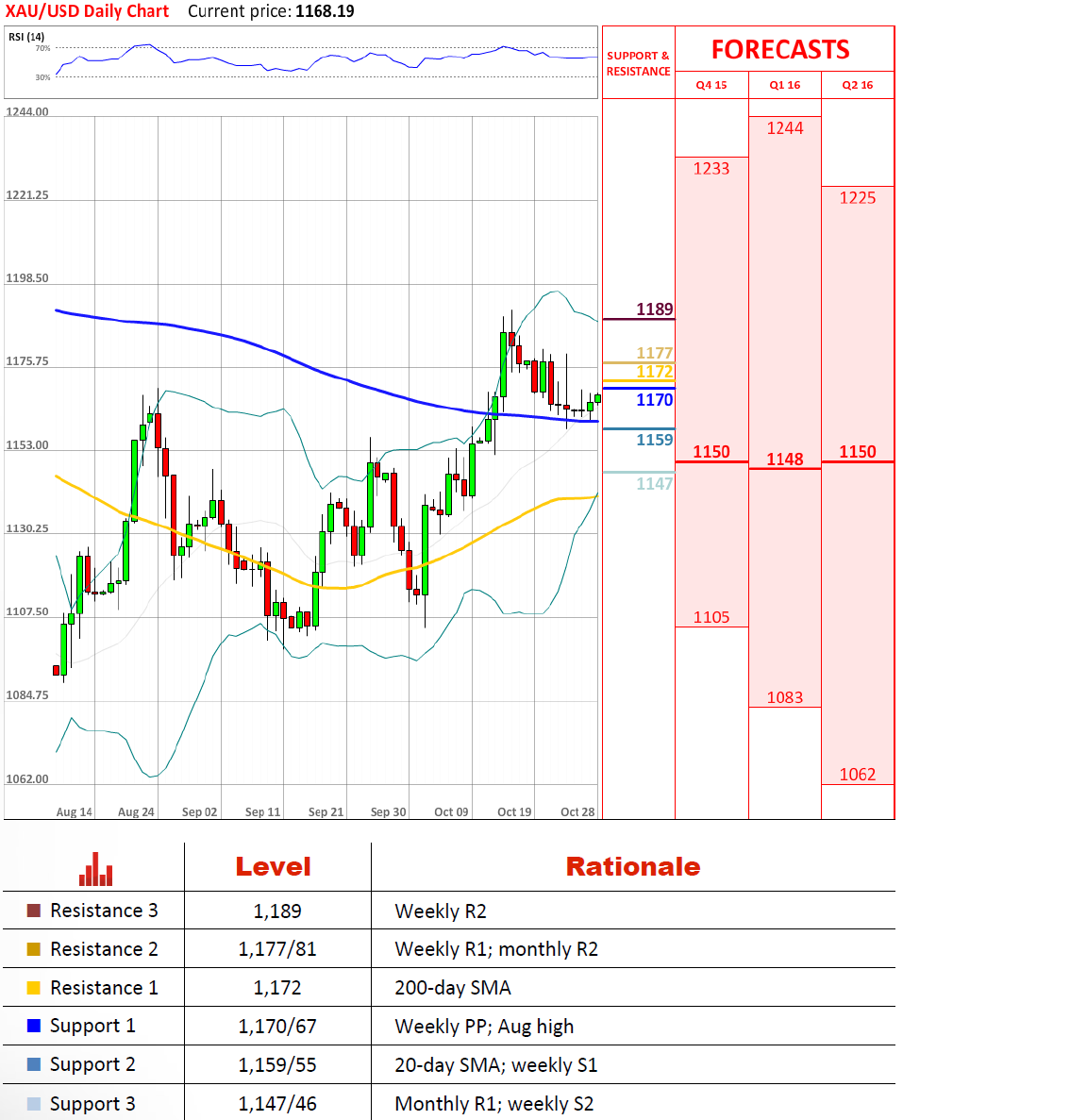
Task: Click the Sep 02 date axis label
Action: click(199, 812)
